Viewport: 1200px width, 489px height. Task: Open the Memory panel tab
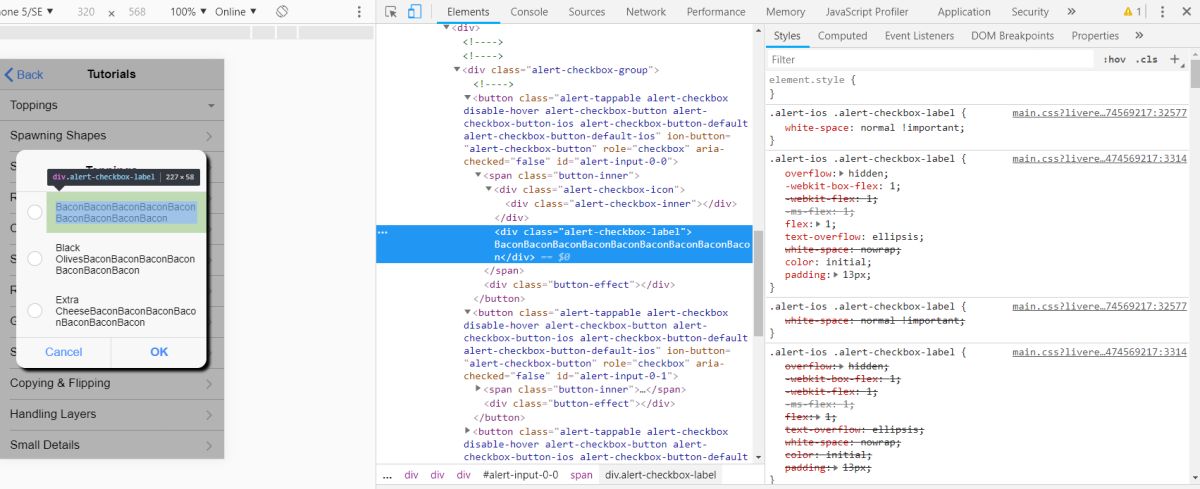786,12
